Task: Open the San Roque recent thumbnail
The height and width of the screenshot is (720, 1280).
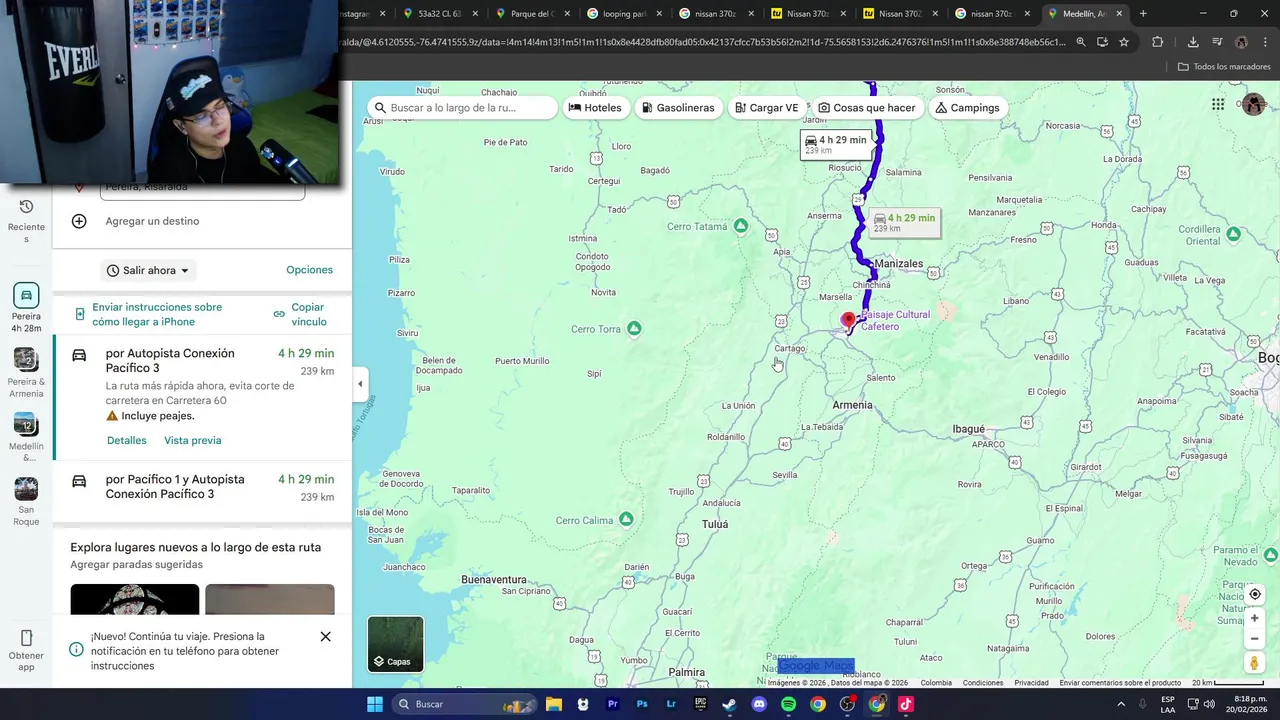Action: point(26,489)
